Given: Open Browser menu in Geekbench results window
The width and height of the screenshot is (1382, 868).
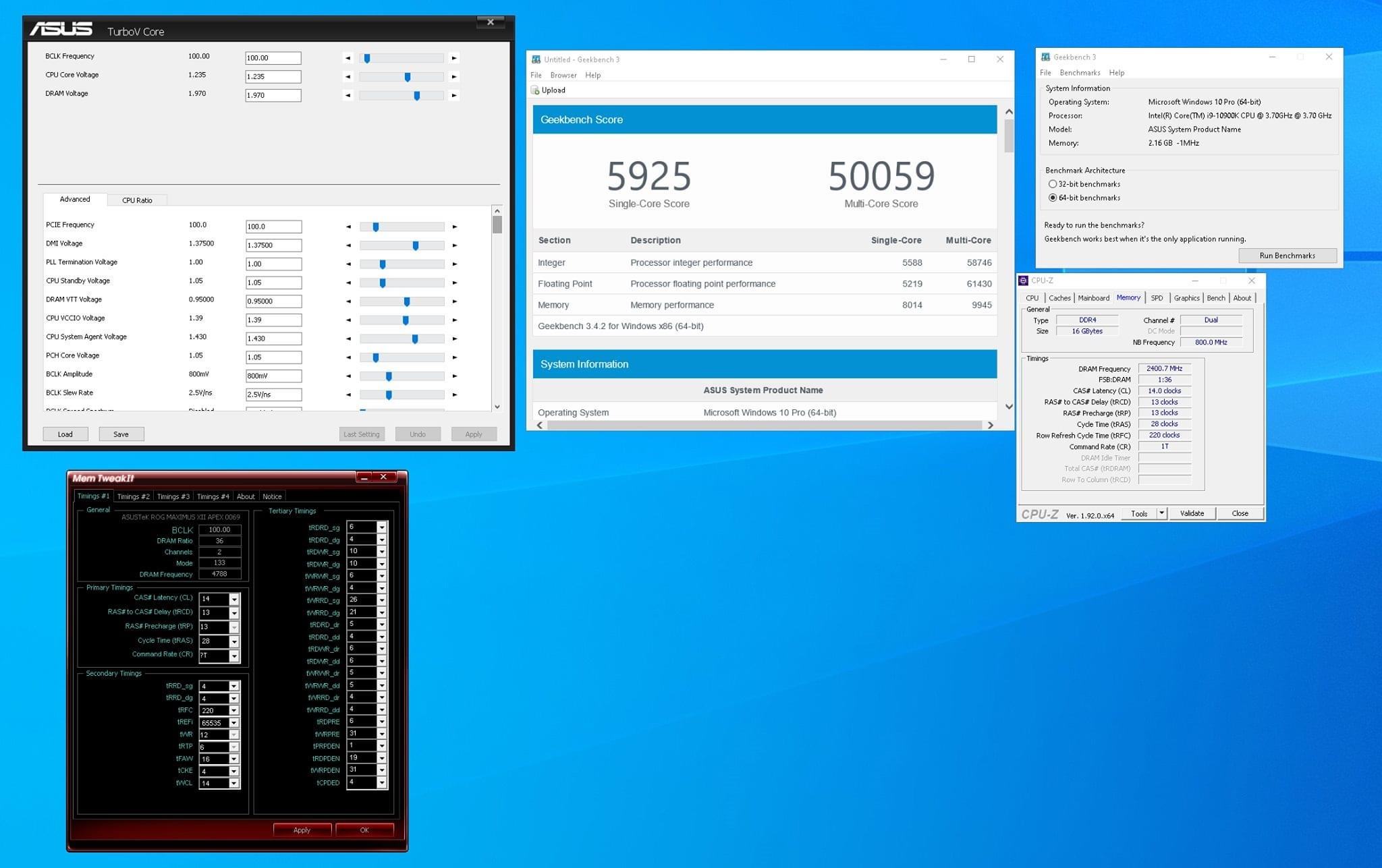Looking at the screenshot, I should click(563, 76).
